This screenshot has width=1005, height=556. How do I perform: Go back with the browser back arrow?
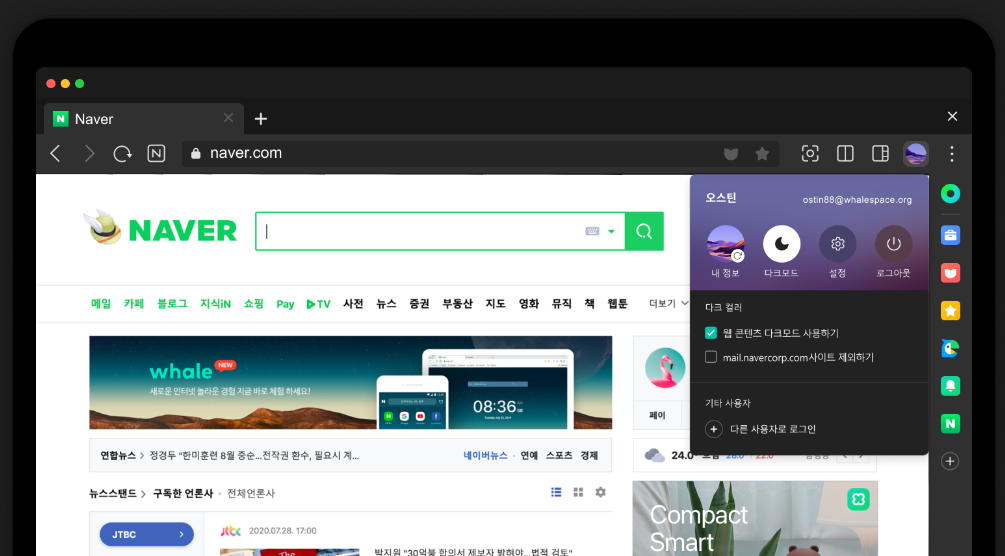pos(56,153)
